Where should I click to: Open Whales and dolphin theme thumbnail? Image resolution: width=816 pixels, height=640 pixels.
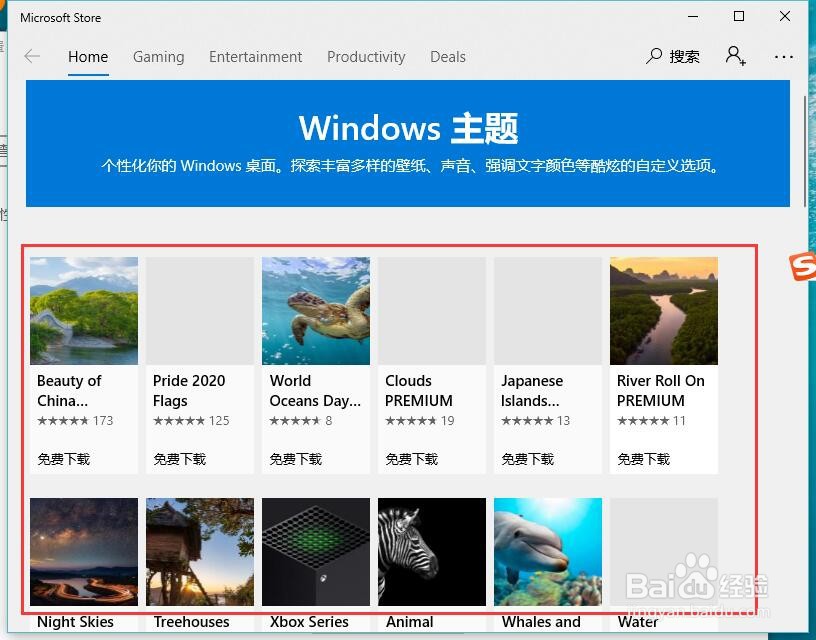pyautogui.click(x=548, y=552)
